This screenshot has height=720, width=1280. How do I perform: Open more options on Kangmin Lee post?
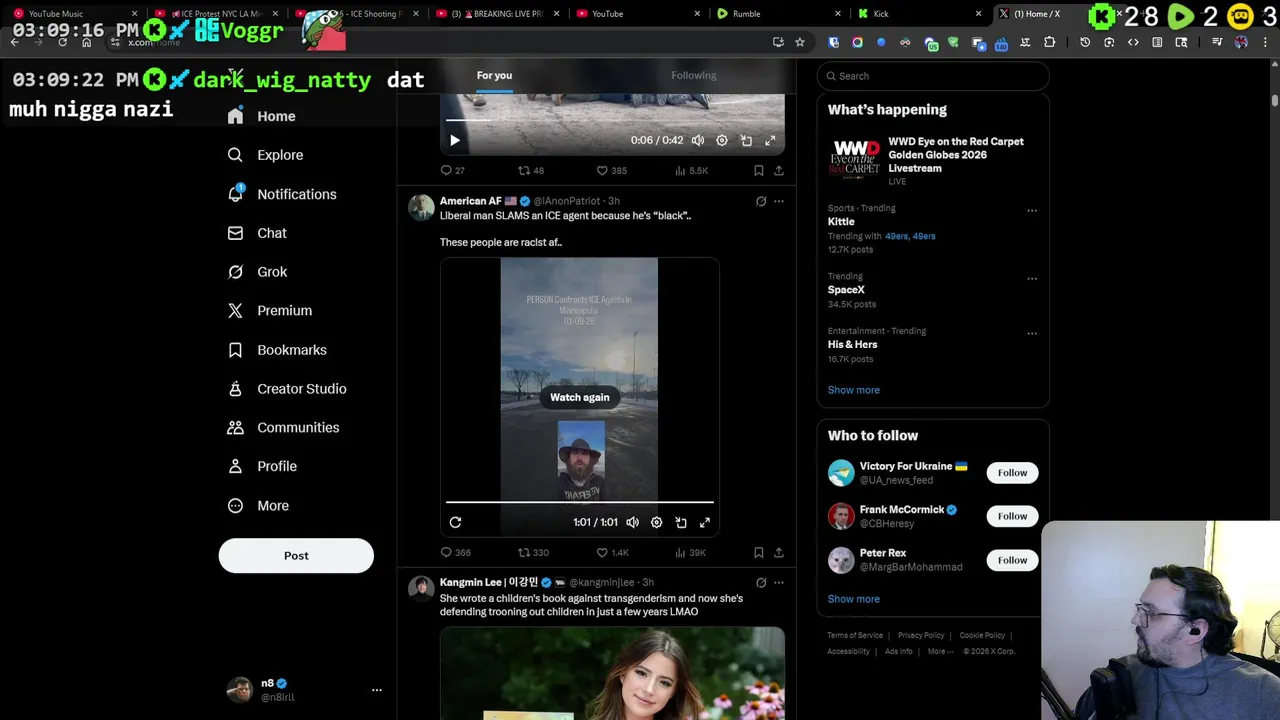pyautogui.click(x=779, y=582)
